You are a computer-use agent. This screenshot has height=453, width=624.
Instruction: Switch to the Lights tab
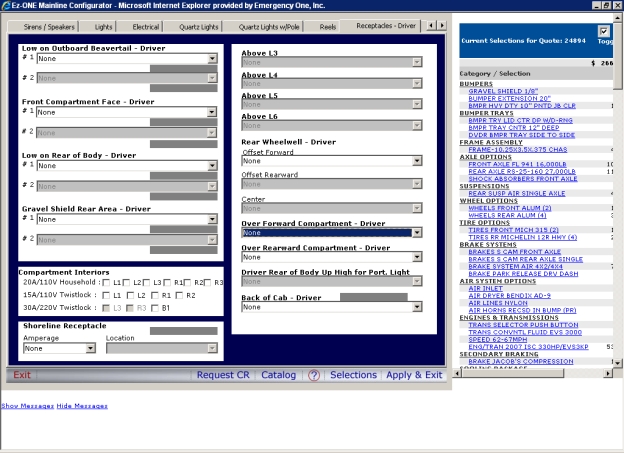tap(103, 27)
